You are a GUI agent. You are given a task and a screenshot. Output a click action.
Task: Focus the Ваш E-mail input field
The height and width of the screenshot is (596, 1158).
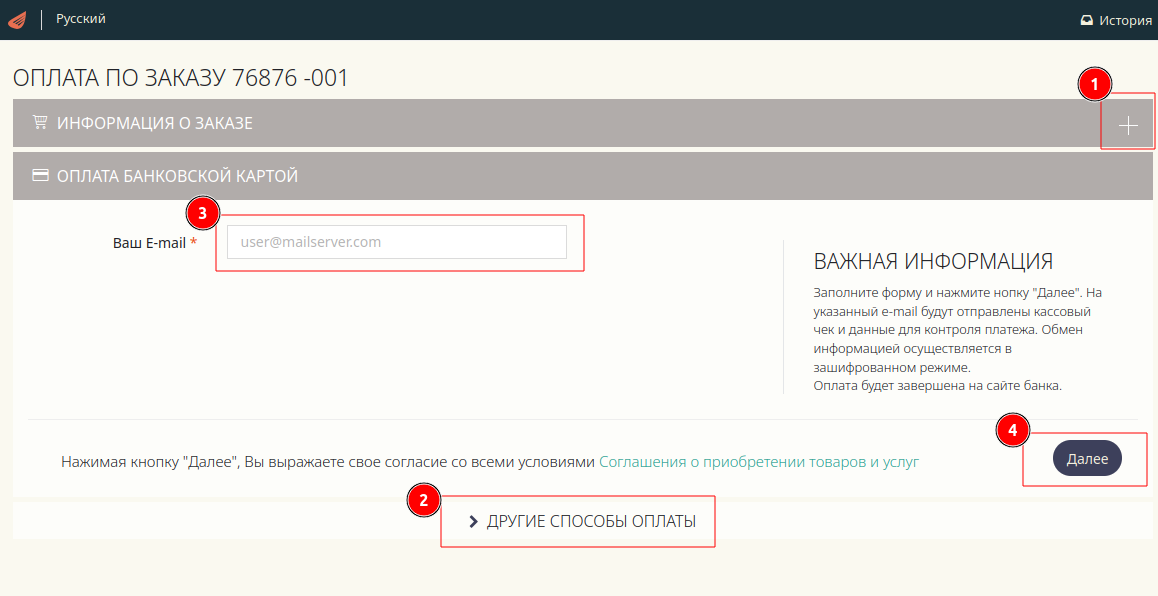tap(396, 242)
